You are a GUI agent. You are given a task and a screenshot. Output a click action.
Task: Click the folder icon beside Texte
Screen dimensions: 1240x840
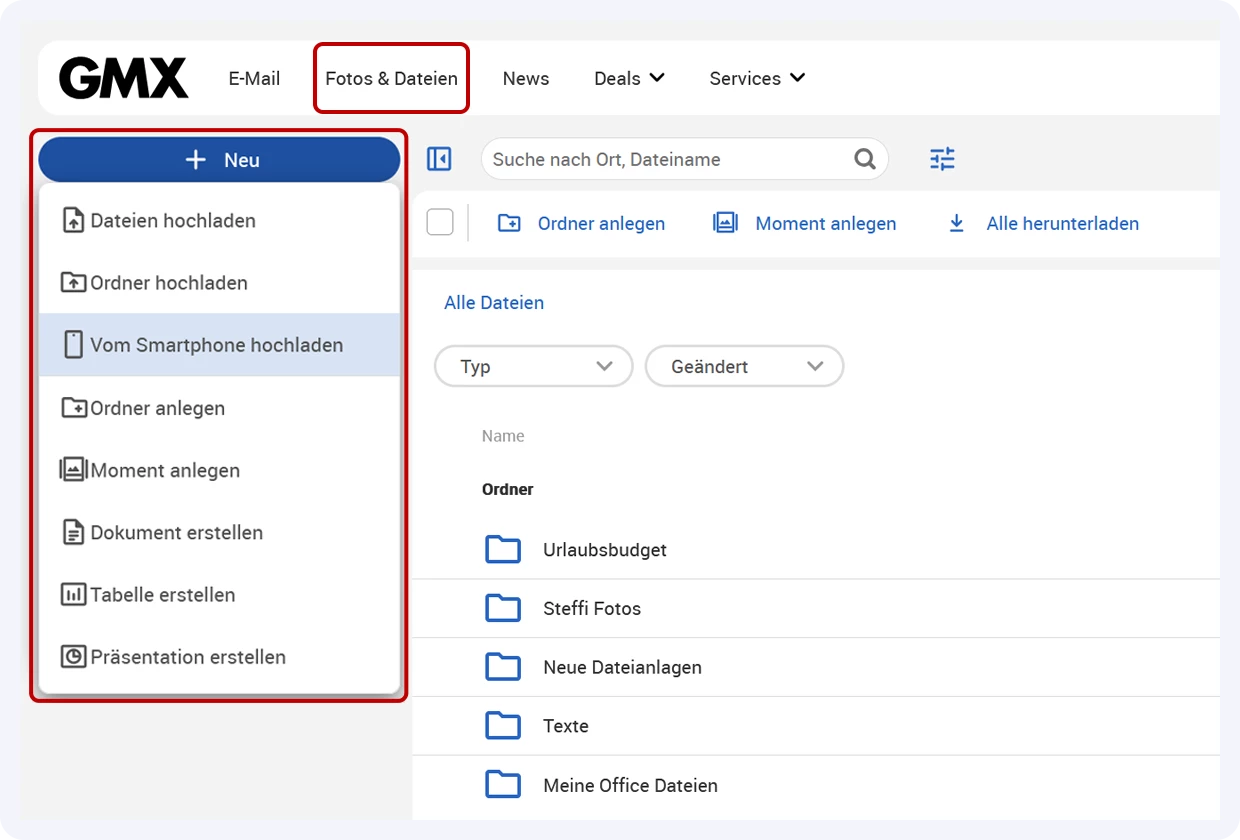(503, 726)
